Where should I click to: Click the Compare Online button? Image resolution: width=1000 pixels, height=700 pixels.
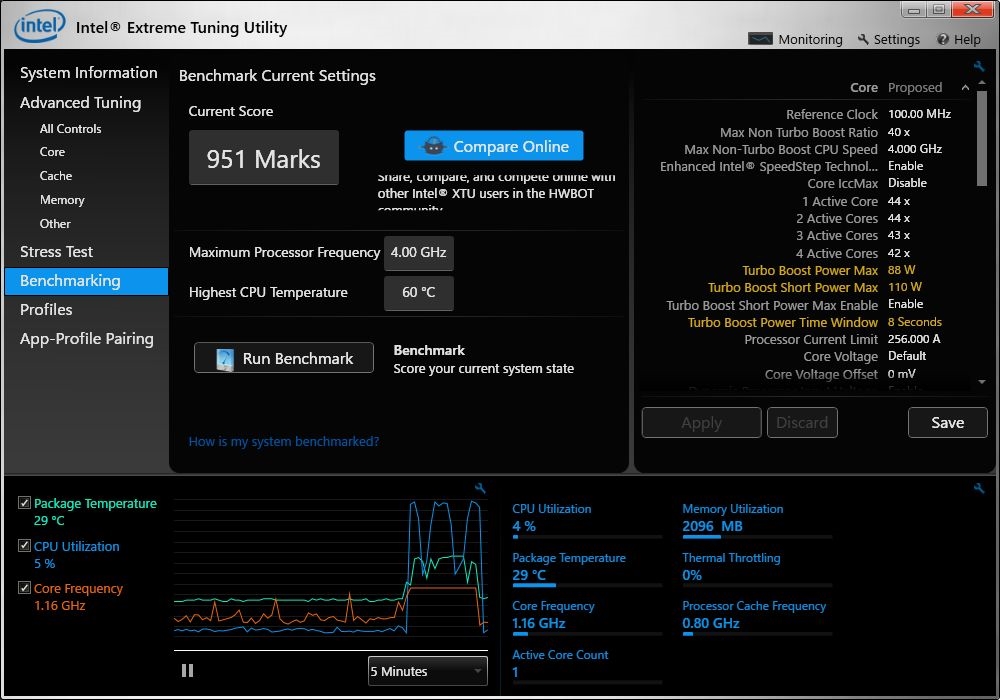pyautogui.click(x=494, y=146)
